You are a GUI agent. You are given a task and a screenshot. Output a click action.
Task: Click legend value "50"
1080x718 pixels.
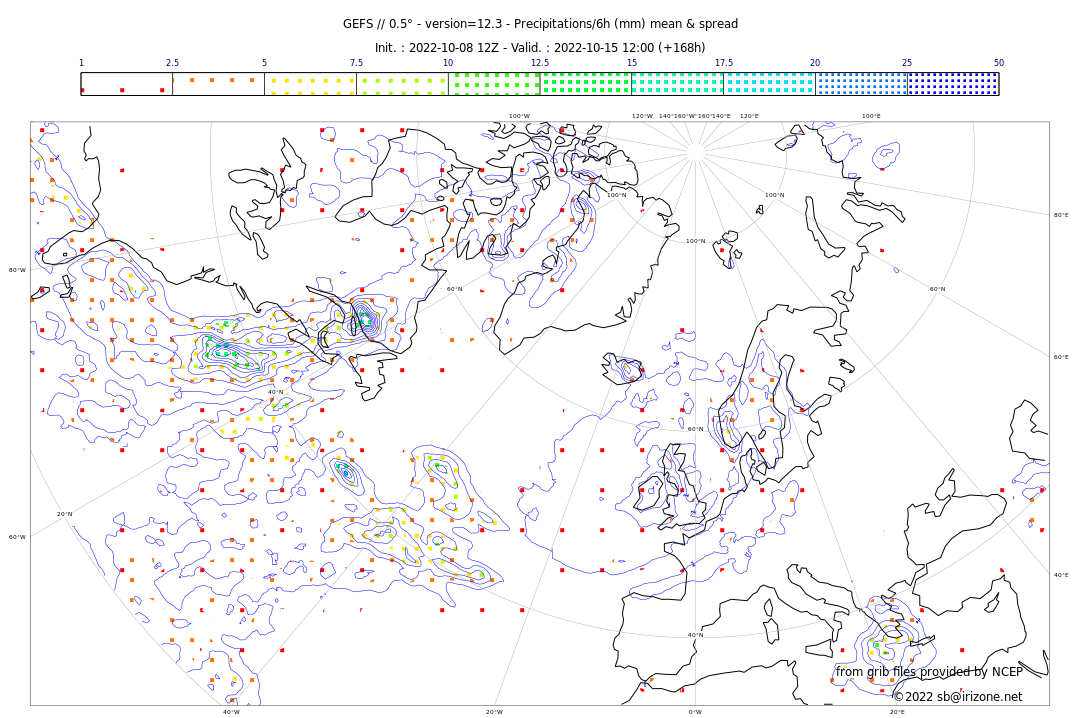point(999,63)
